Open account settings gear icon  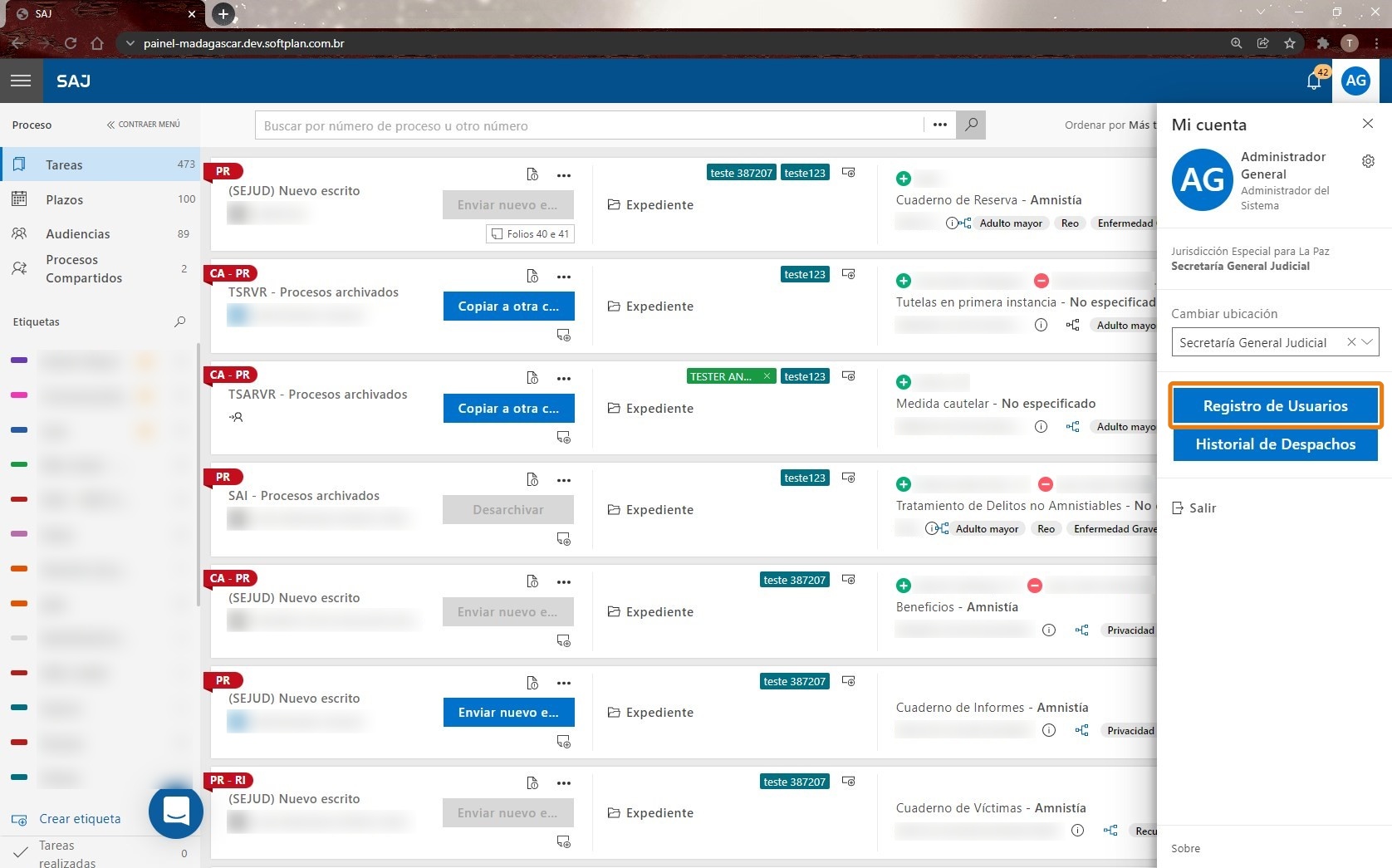coord(1368,161)
